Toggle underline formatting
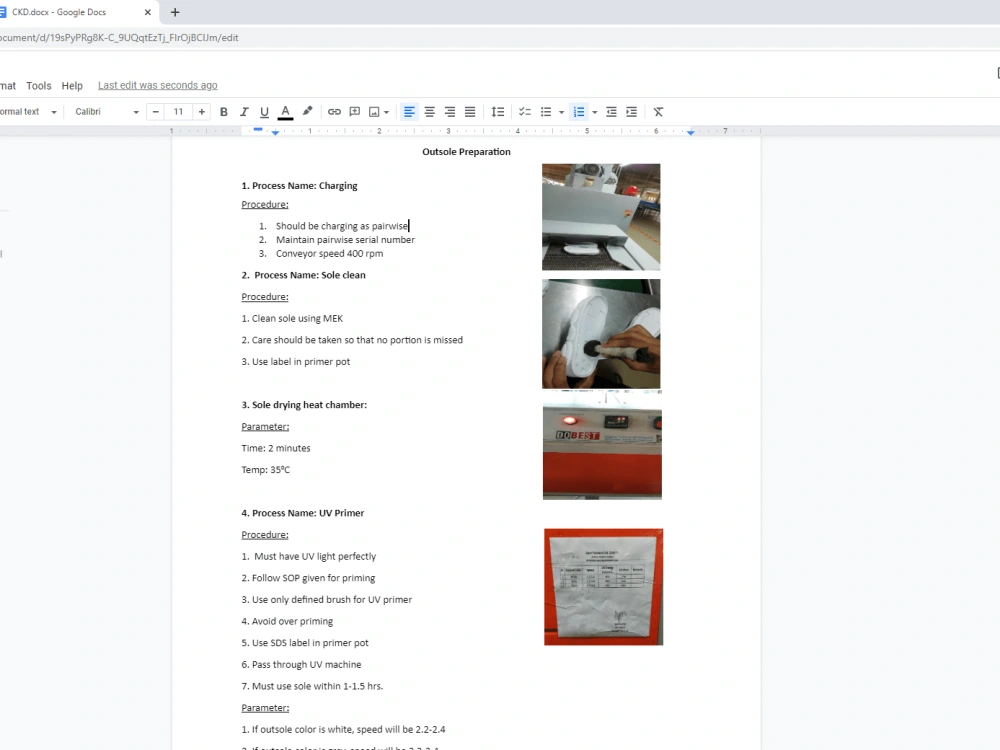Viewport: 1000px width, 750px height. pos(263,111)
